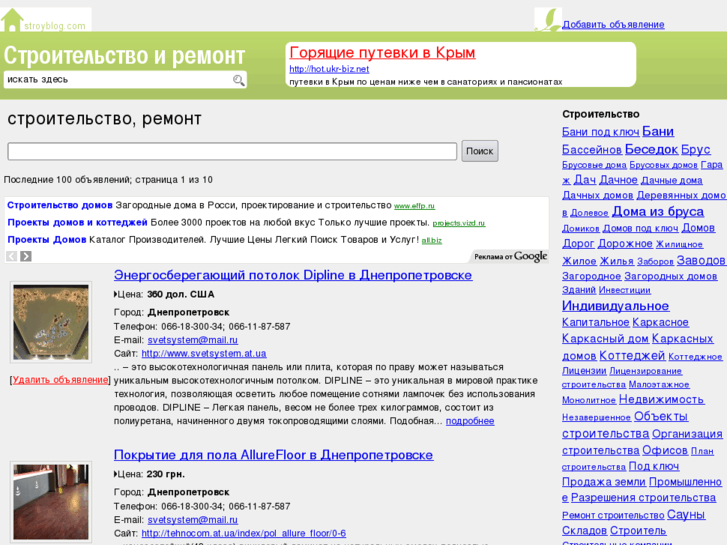The height and width of the screenshot is (545, 727).
Task: Click the stroyblog.com house logo
Action: (x=45, y=19)
